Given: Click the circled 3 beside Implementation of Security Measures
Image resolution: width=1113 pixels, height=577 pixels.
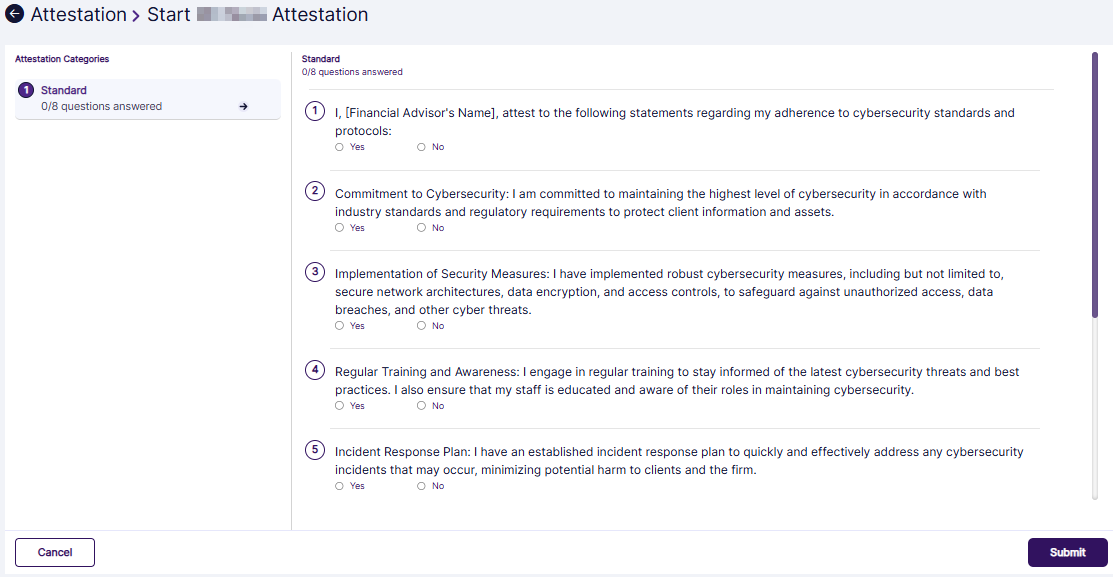Looking at the screenshot, I should 315,272.
